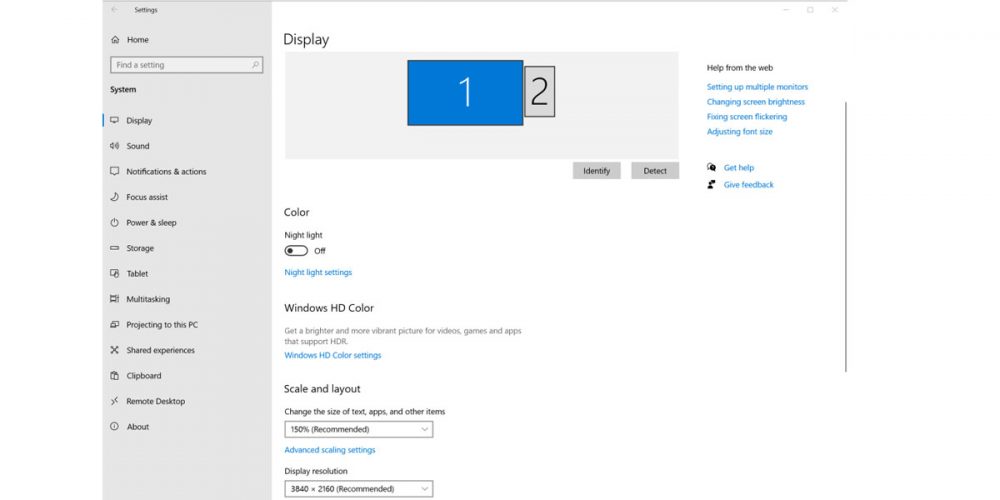This screenshot has width=1000, height=500.
Task: Click the Sound speaker icon
Action: click(x=115, y=146)
